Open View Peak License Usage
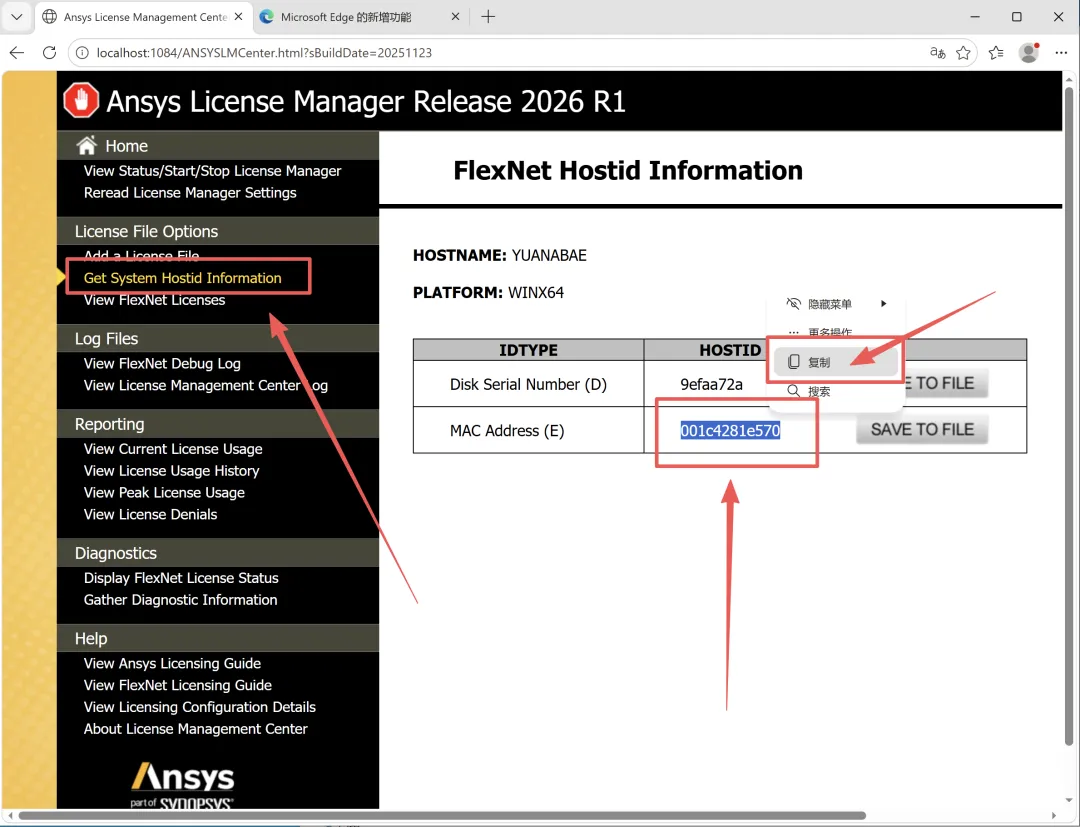The width and height of the screenshot is (1080, 827). (x=164, y=493)
